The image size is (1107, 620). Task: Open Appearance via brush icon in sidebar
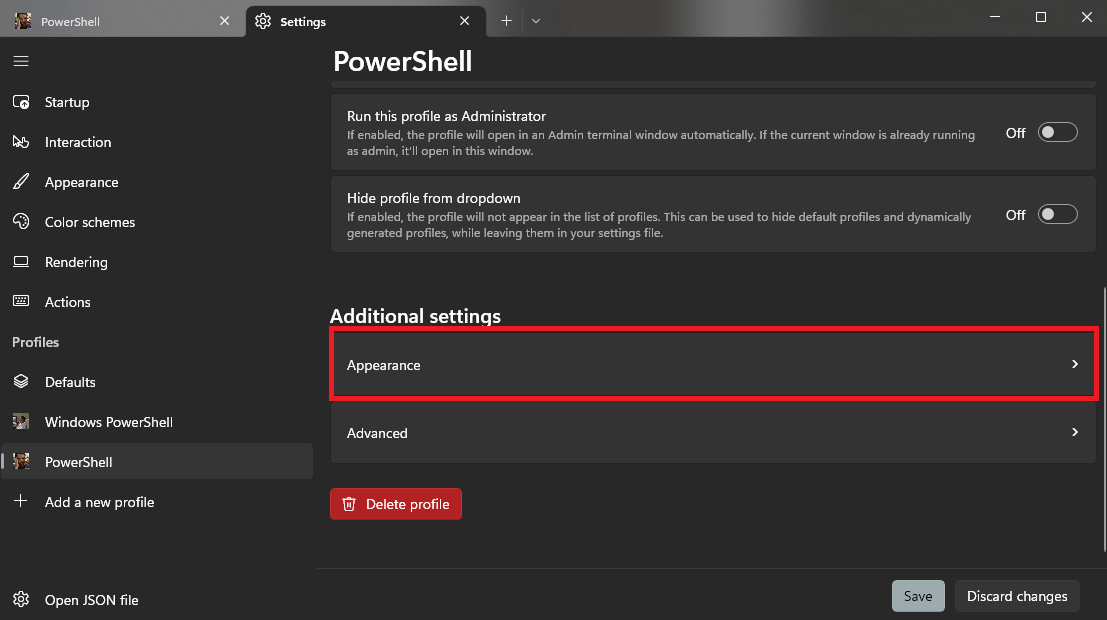click(21, 182)
